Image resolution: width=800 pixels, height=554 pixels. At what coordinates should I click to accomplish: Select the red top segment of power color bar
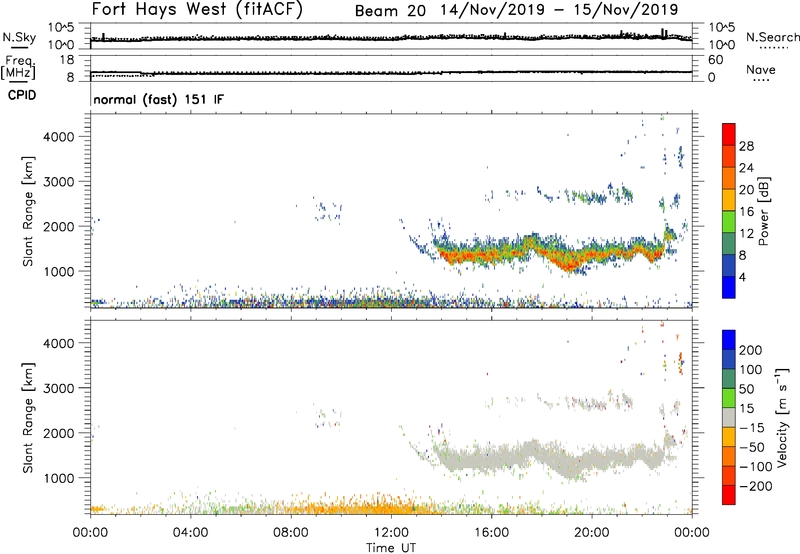click(x=729, y=134)
